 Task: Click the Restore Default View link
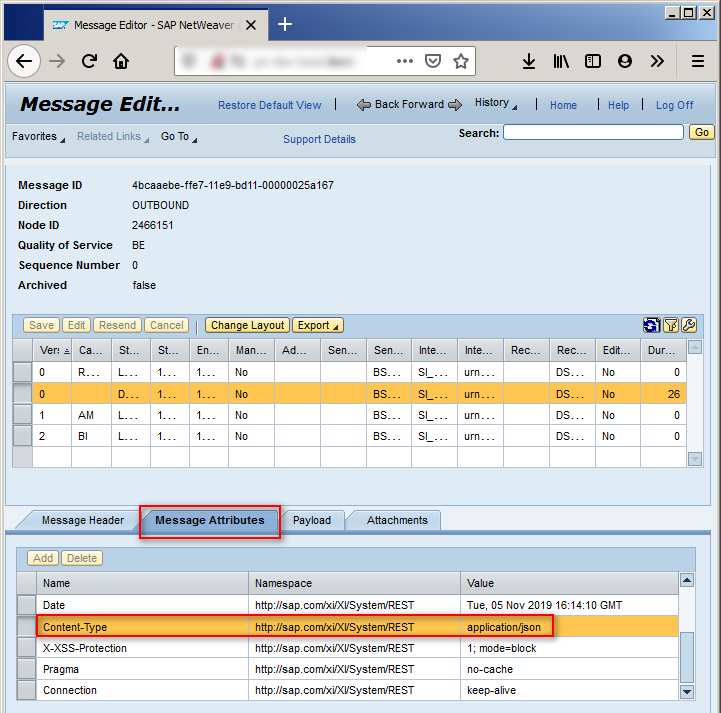point(269,105)
